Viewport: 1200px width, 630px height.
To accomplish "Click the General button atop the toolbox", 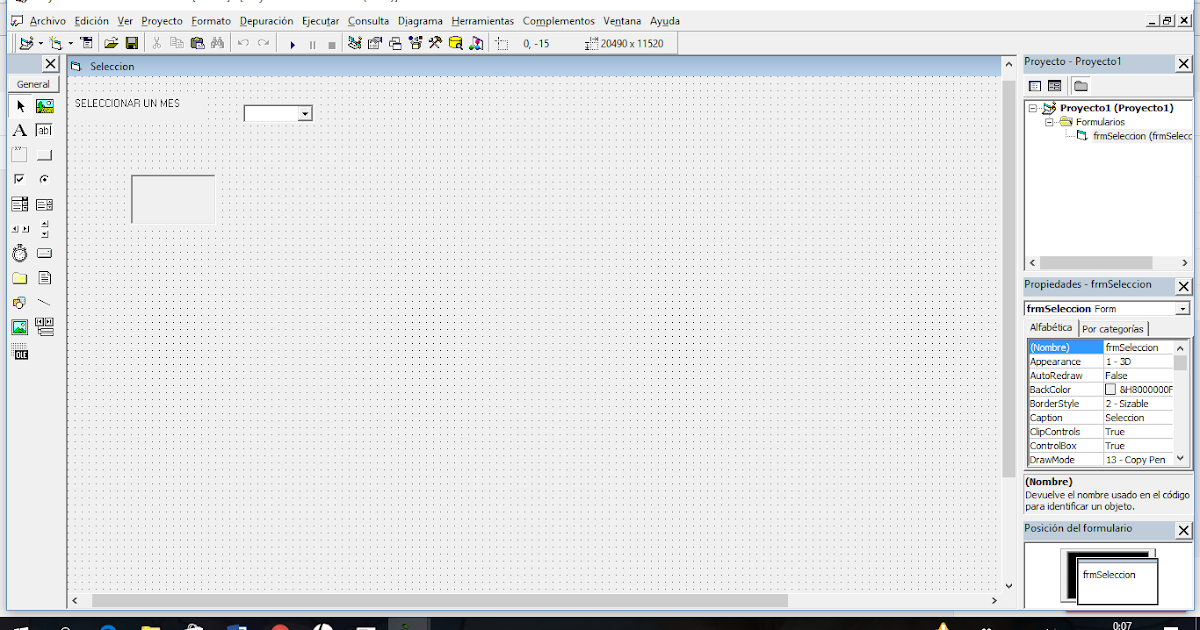I will point(33,84).
